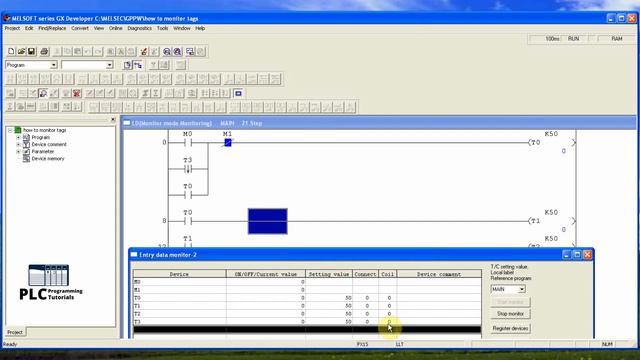The height and width of the screenshot is (360, 640).
Task: Open the Find/Replace menu
Action: point(52,28)
